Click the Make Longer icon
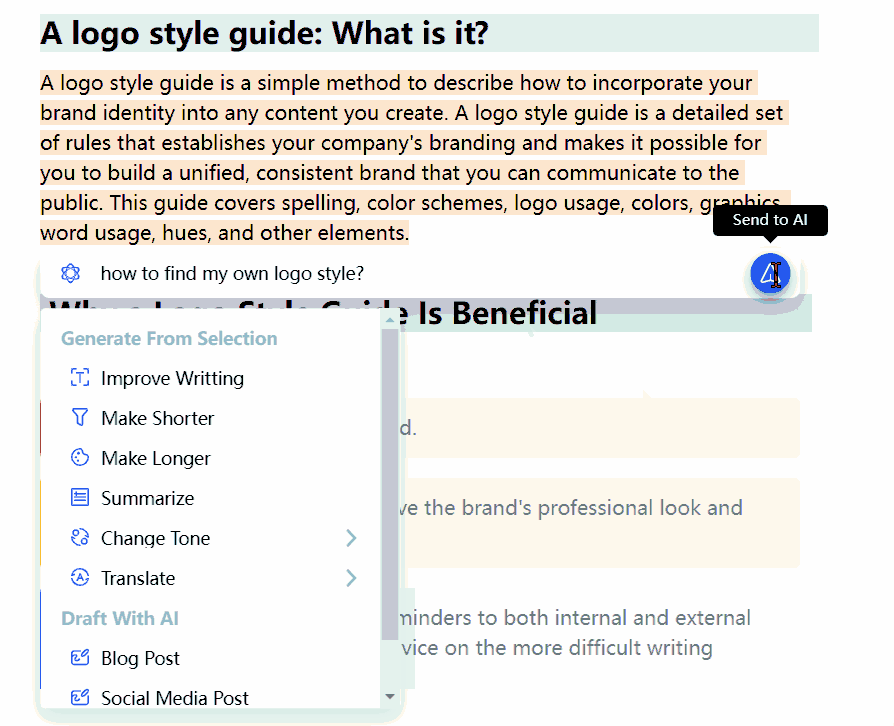This screenshot has width=894, height=726. 80,458
